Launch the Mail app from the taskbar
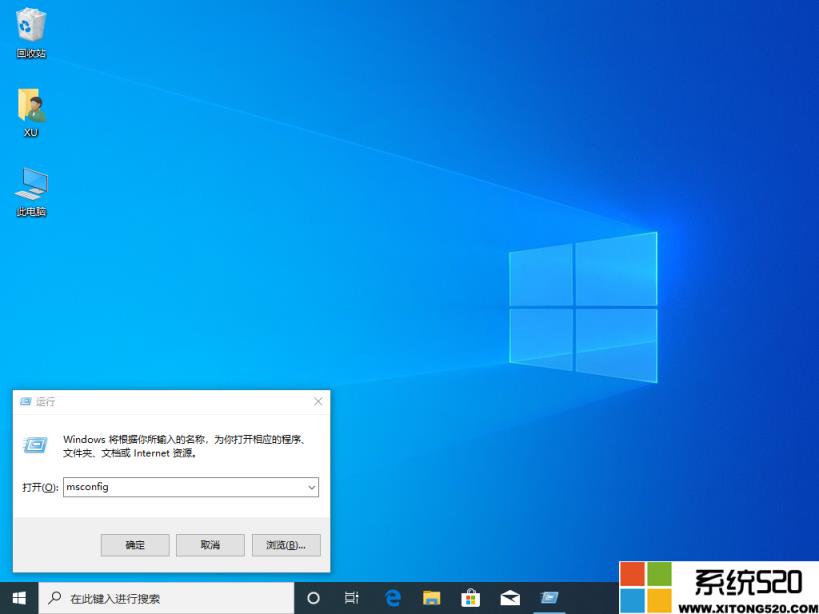Viewport: 819px width, 614px height. click(x=510, y=596)
